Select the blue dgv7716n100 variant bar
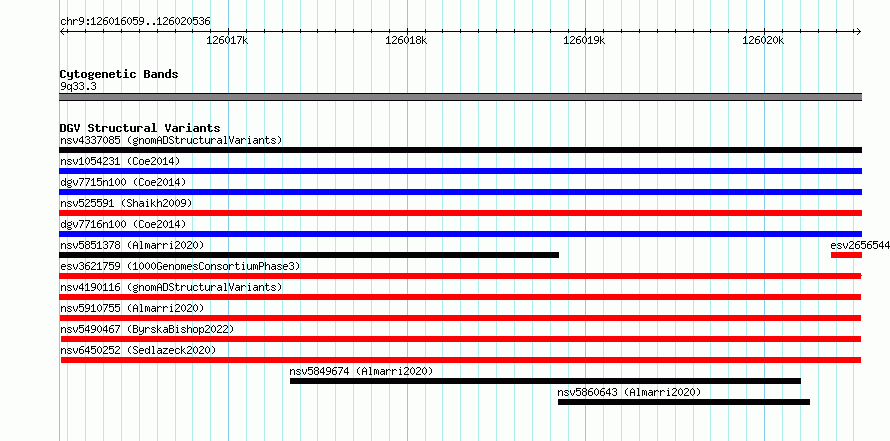Viewport: 890px width, 441px height. (x=460, y=234)
